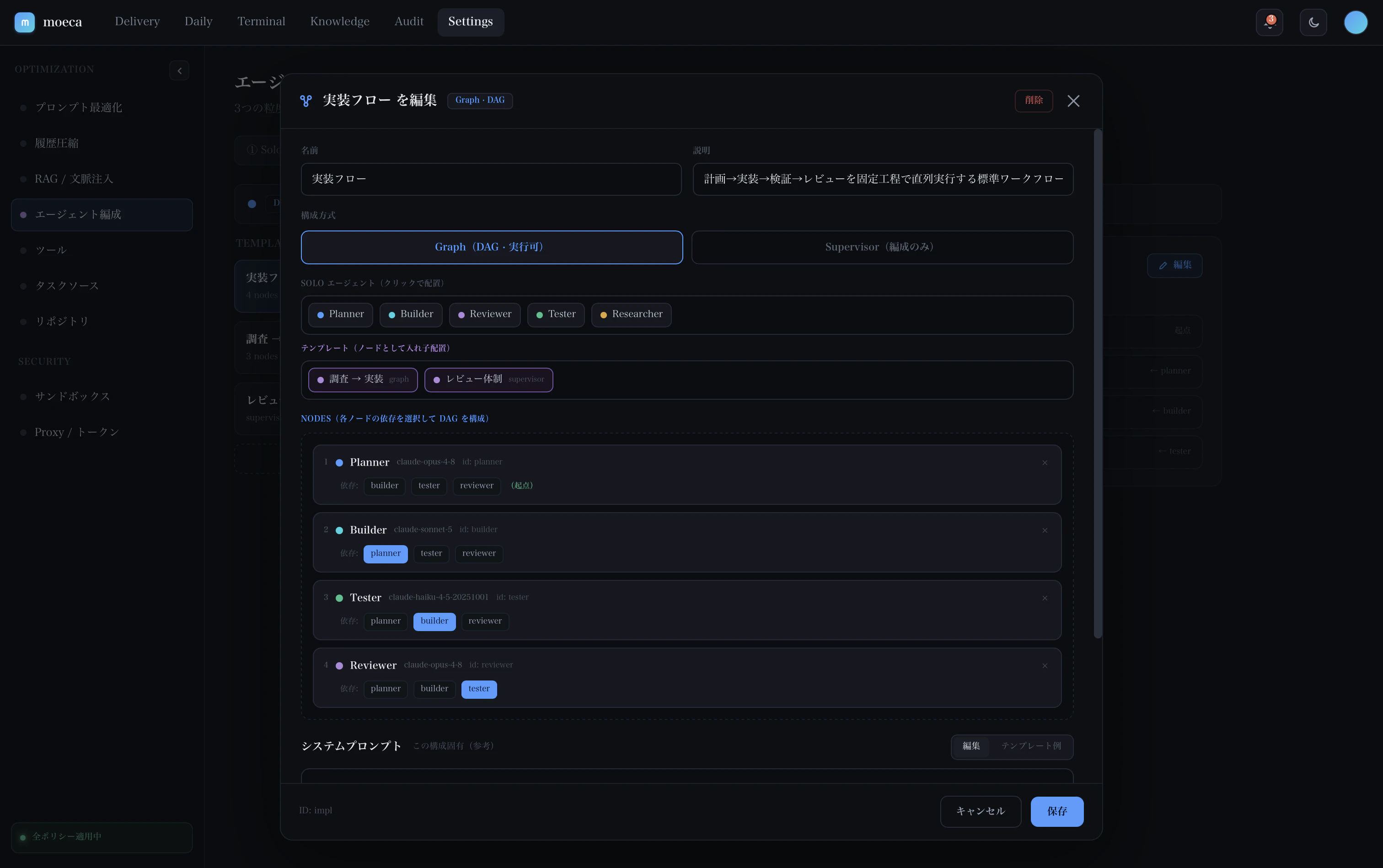Image resolution: width=1383 pixels, height=868 pixels.
Task: Save changes with the 保存 button
Action: point(1057,811)
